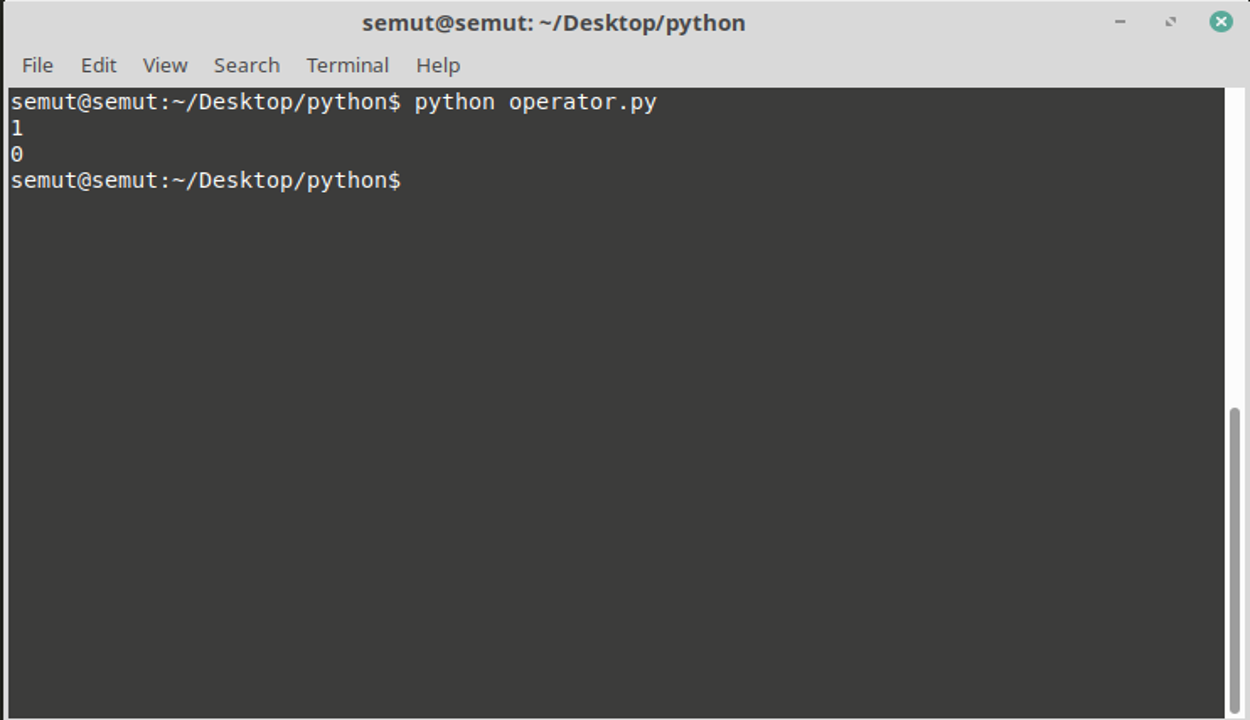This screenshot has height=720, width=1250.
Task: Minimize the terminal window
Action: pyautogui.click(x=1120, y=22)
